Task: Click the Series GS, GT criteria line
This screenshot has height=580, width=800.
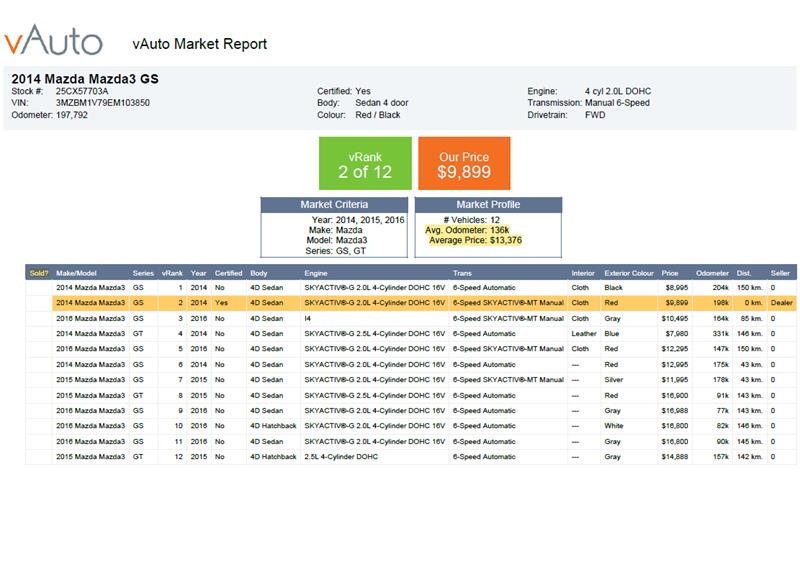Action: [335, 251]
